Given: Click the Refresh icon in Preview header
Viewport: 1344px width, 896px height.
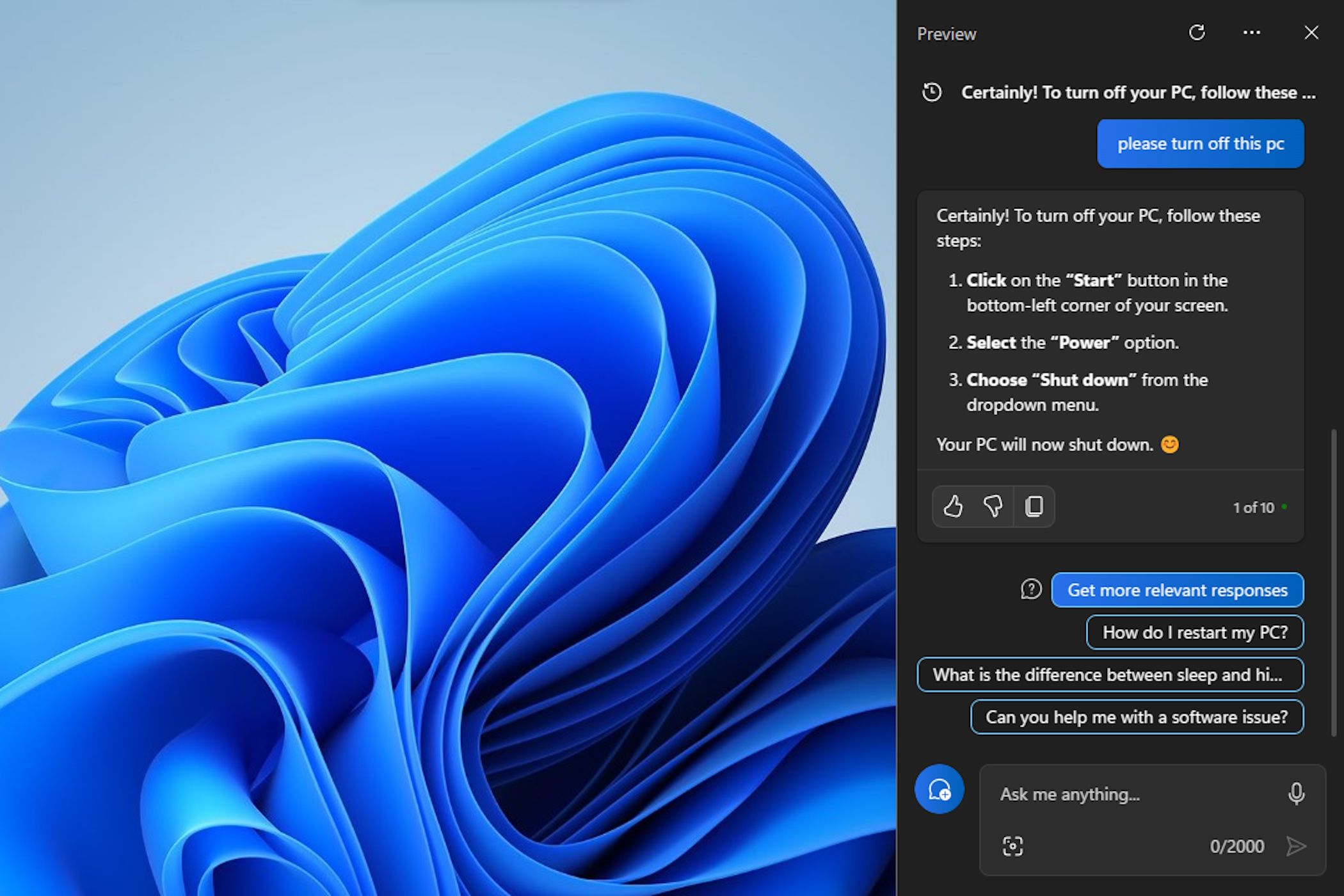Looking at the screenshot, I should pyautogui.click(x=1196, y=33).
